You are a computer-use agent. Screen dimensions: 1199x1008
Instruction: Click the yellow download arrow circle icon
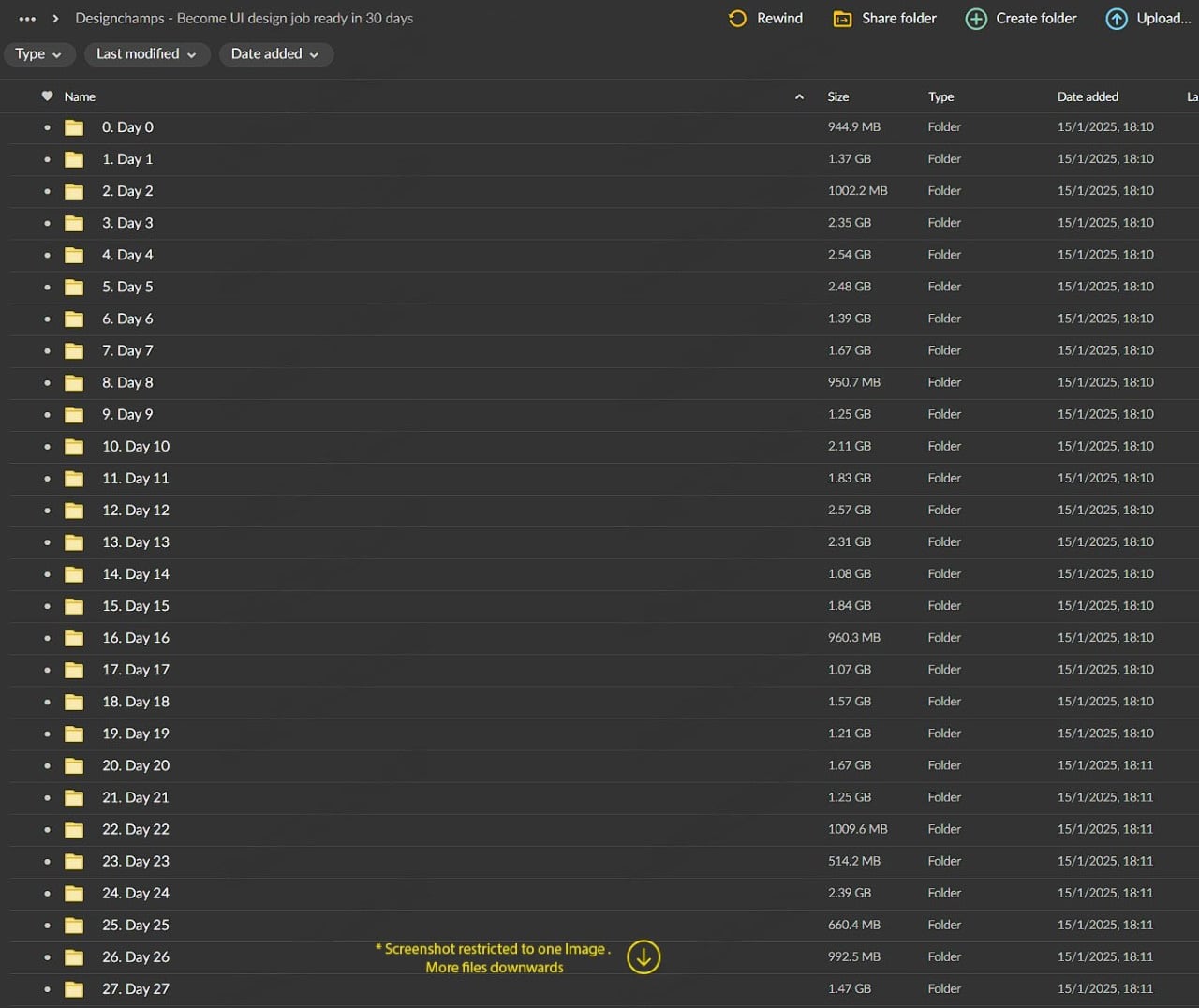pyautogui.click(x=644, y=956)
